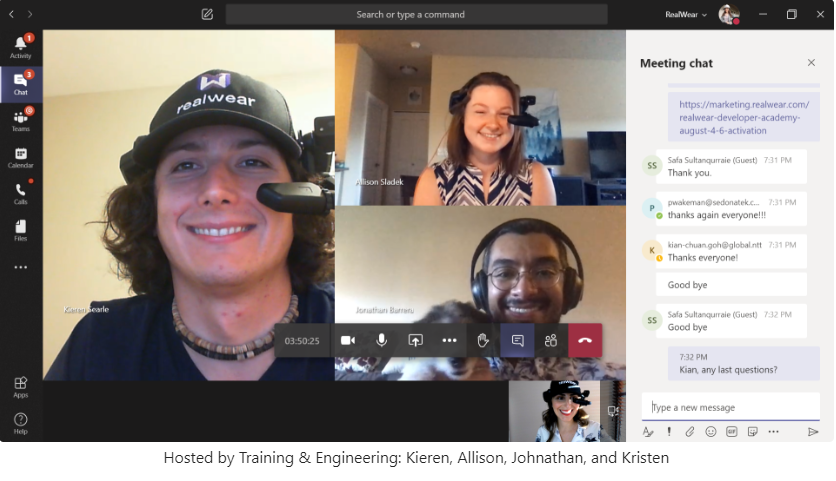The width and height of the screenshot is (836, 481).
Task: Toggle the camera off in the meeting toolbar
Action: (348, 341)
